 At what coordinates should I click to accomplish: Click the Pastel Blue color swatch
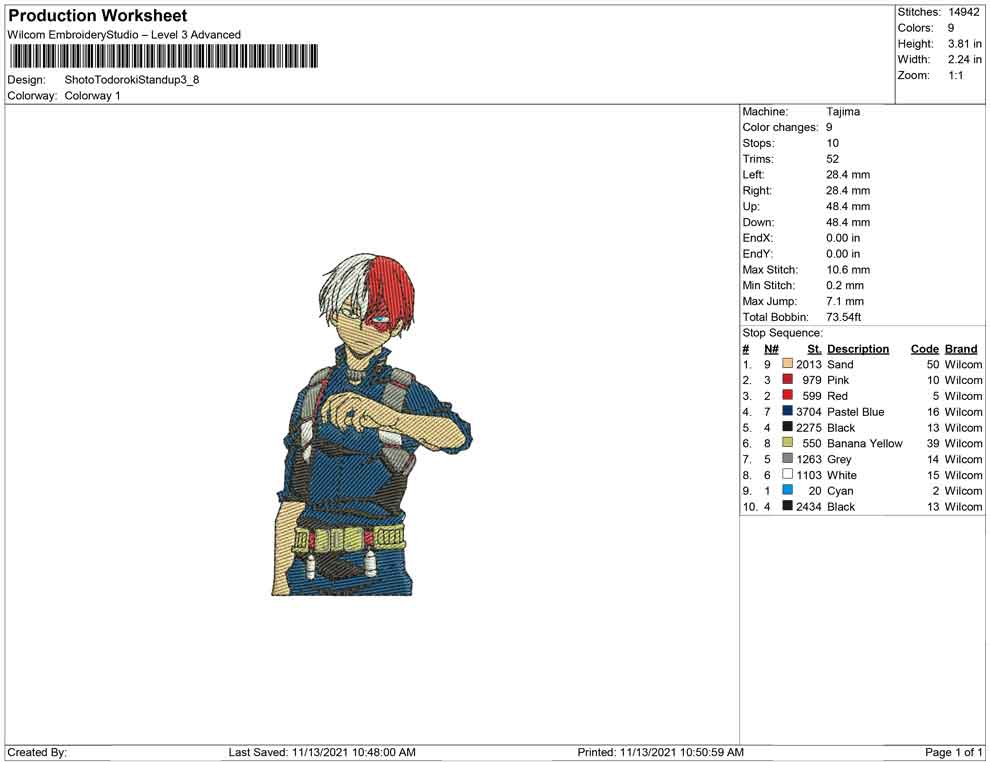pos(787,411)
